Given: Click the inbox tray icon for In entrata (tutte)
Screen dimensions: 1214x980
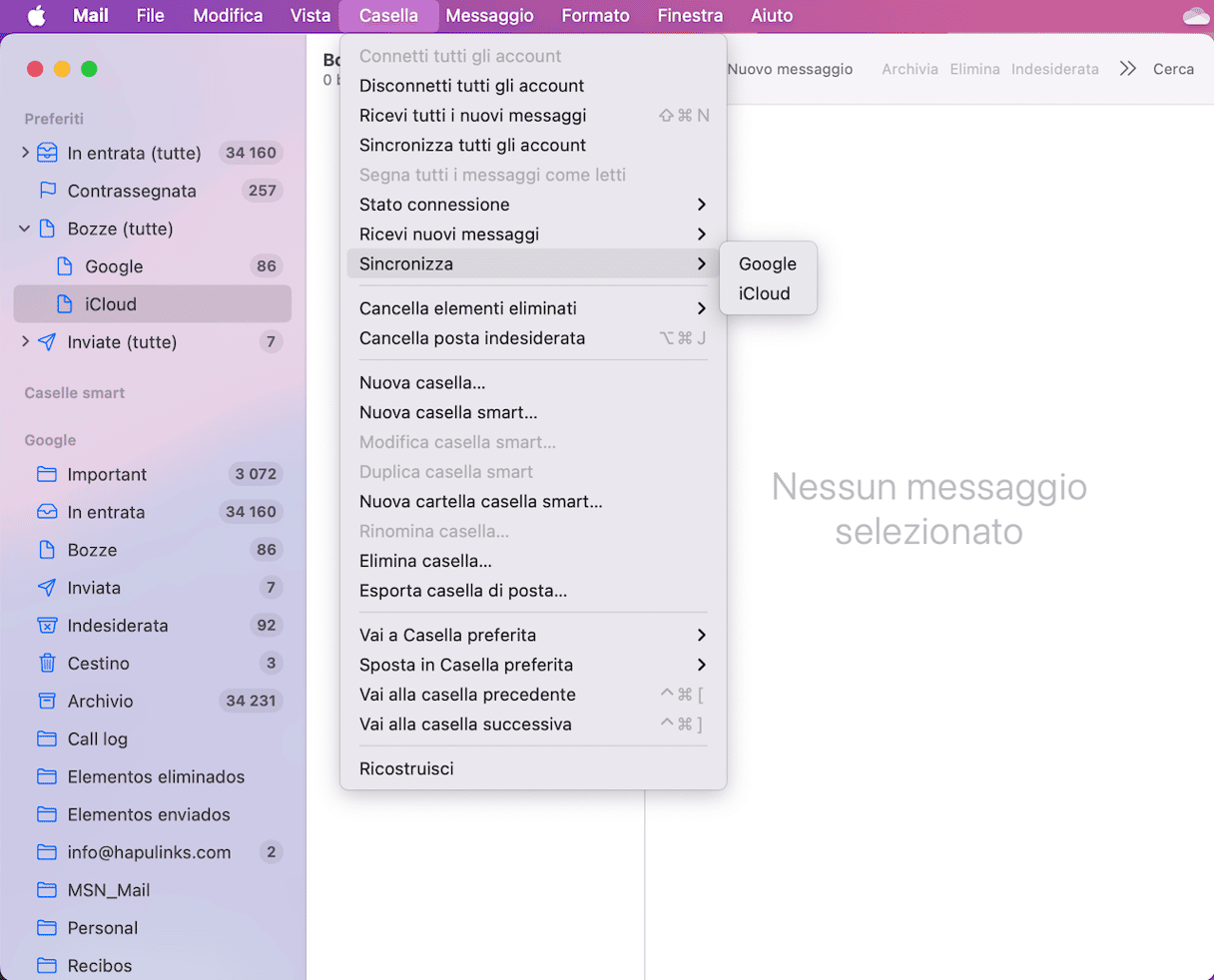Looking at the screenshot, I should [x=47, y=153].
